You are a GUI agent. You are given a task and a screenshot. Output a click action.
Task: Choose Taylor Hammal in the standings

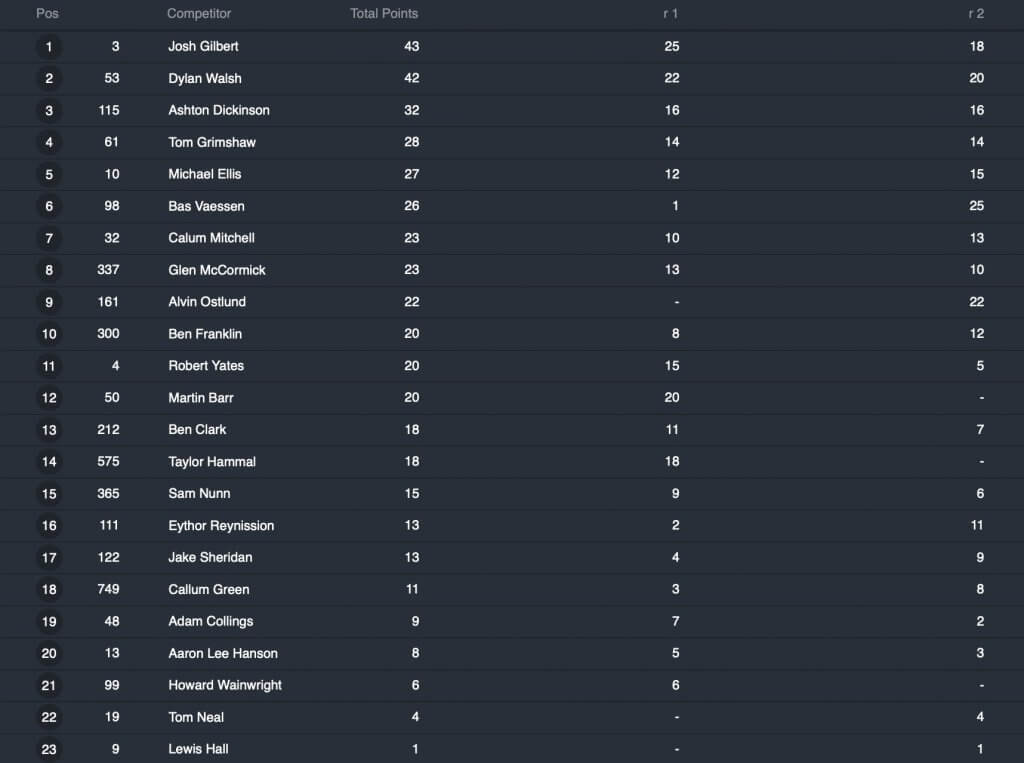tap(212, 462)
